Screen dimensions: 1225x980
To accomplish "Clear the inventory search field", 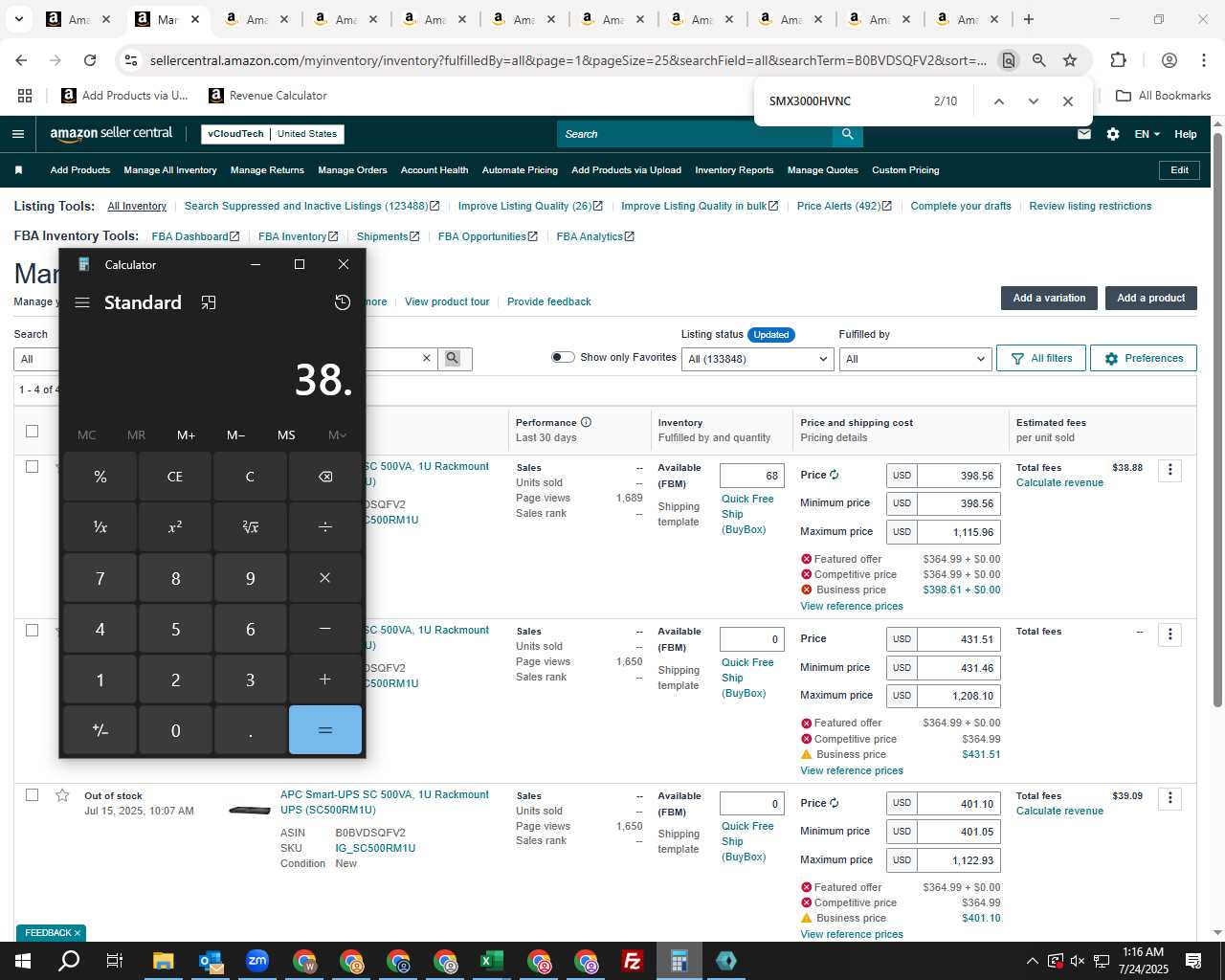I will tap(427, 358).
